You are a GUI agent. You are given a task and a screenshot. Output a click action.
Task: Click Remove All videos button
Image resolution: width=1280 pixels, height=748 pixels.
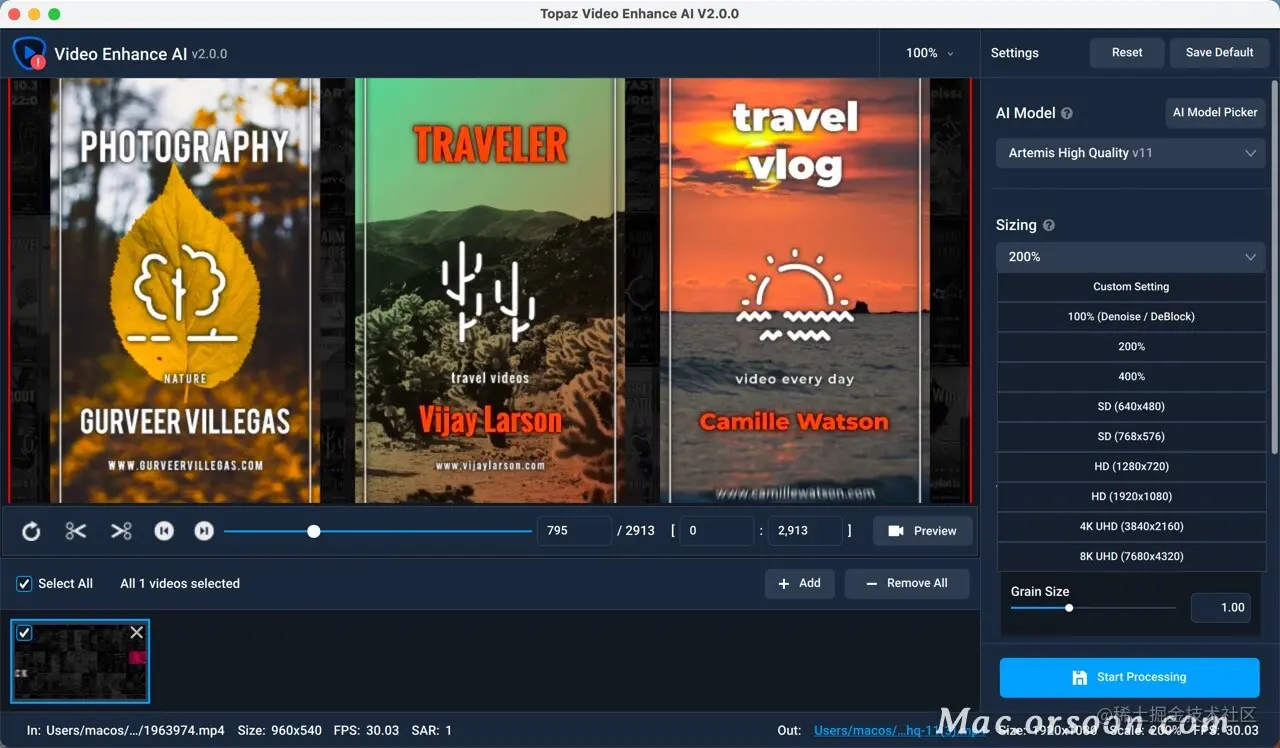click(x=907, y=583)
